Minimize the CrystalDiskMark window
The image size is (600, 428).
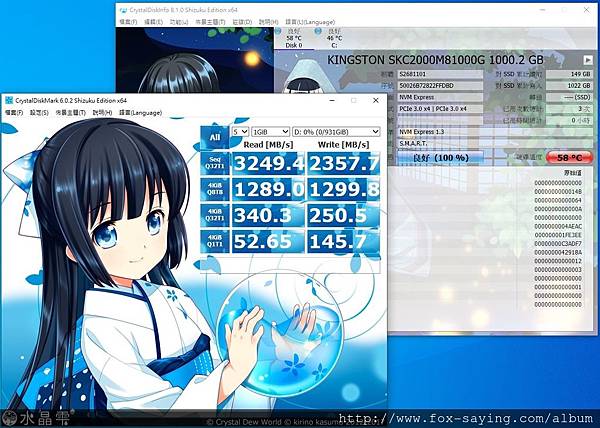pyautogui.click(x=332, y=100)
